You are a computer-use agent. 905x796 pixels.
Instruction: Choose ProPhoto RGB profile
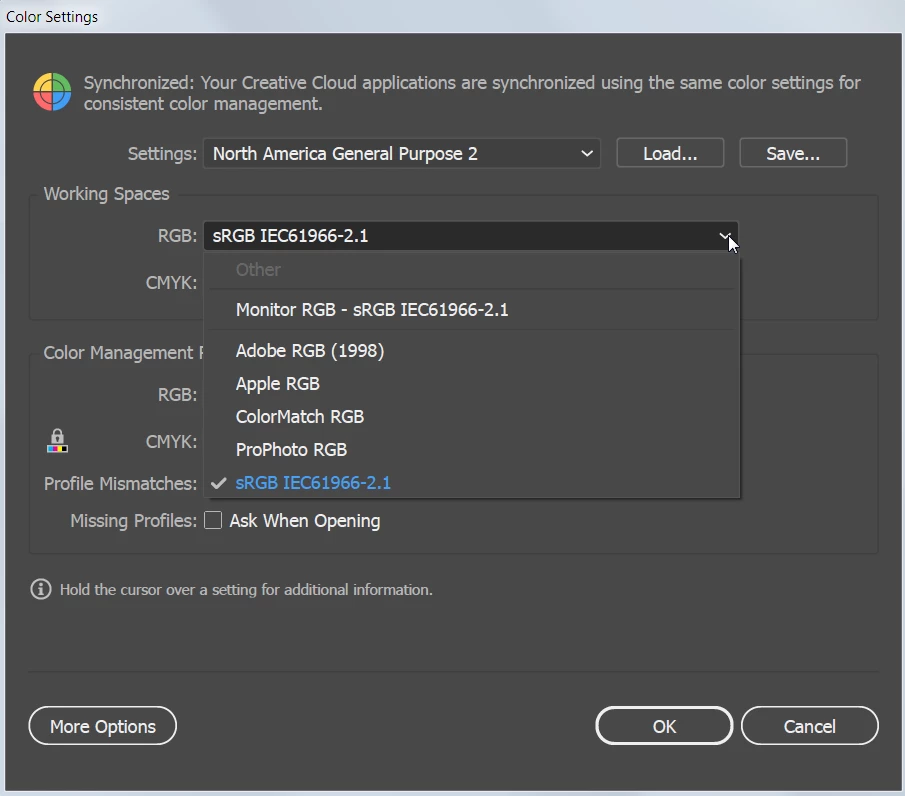pos(472,450)
